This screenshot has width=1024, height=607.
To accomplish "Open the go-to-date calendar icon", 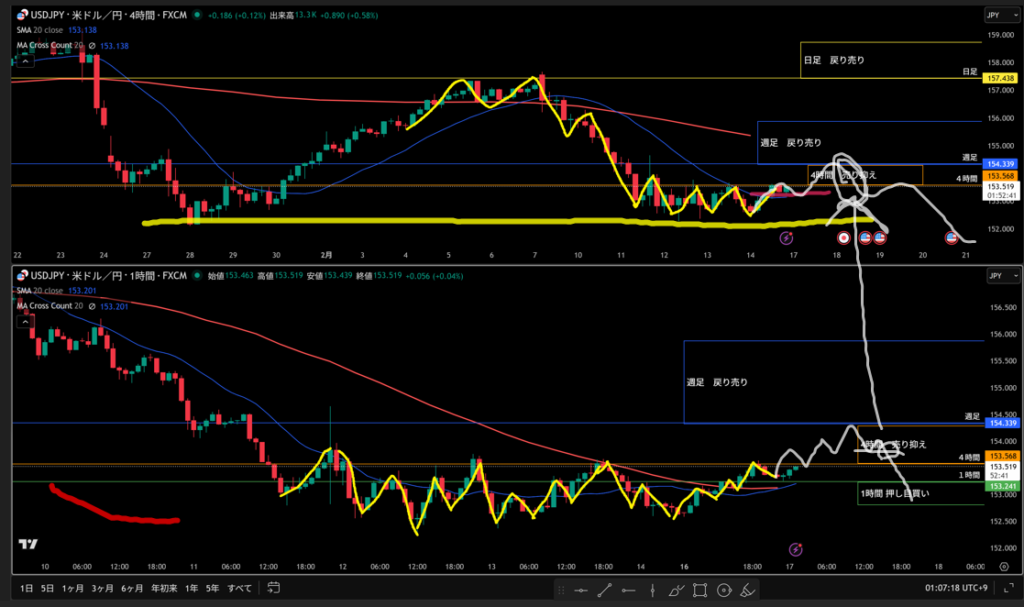I will click(x=272, y=587).
